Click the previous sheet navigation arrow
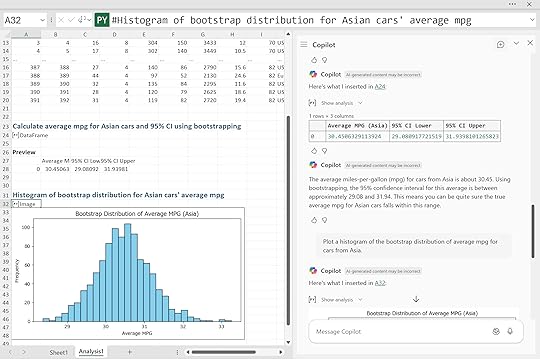Screen dimensions: 540x360 click(x=10, y=352)
